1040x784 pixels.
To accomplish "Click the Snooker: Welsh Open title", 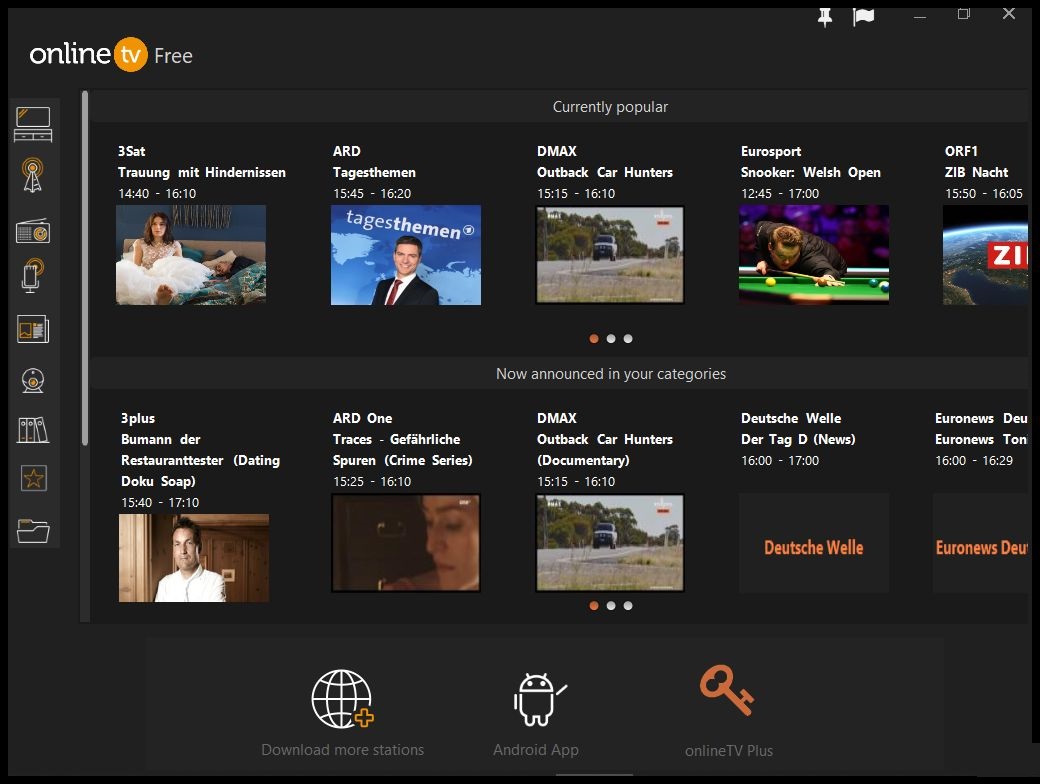I will pyautogui.click(x=811, y=172).
